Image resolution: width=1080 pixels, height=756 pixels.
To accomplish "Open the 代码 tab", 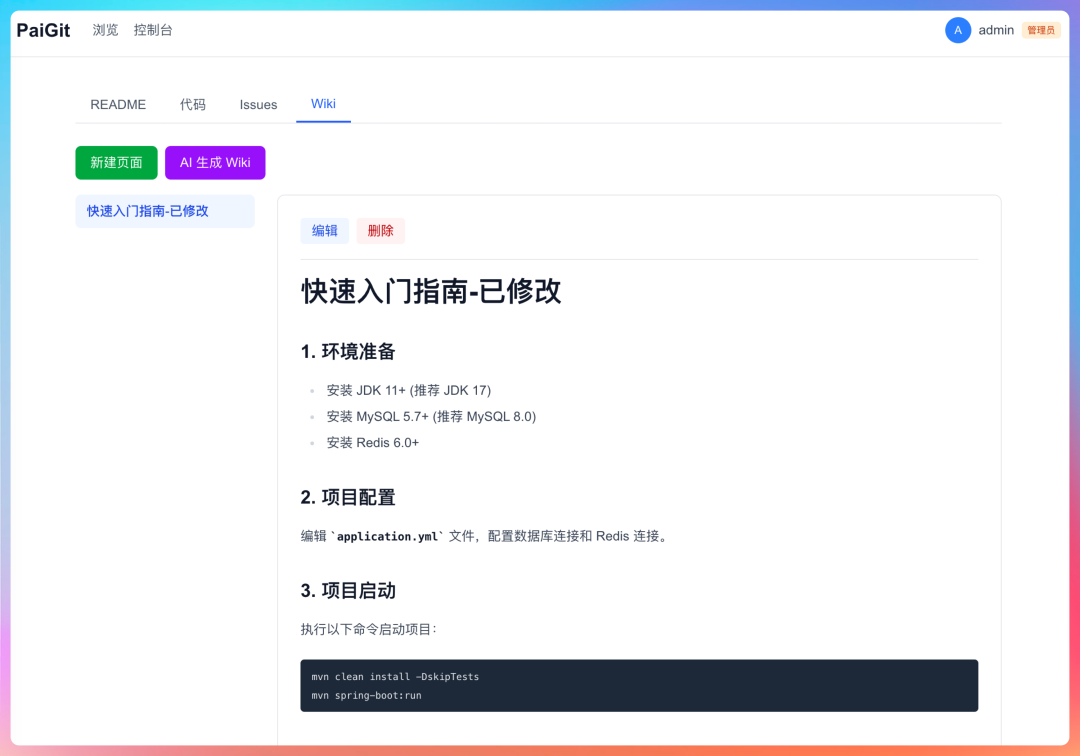I will pyautogui.click(x=193, y=104).
